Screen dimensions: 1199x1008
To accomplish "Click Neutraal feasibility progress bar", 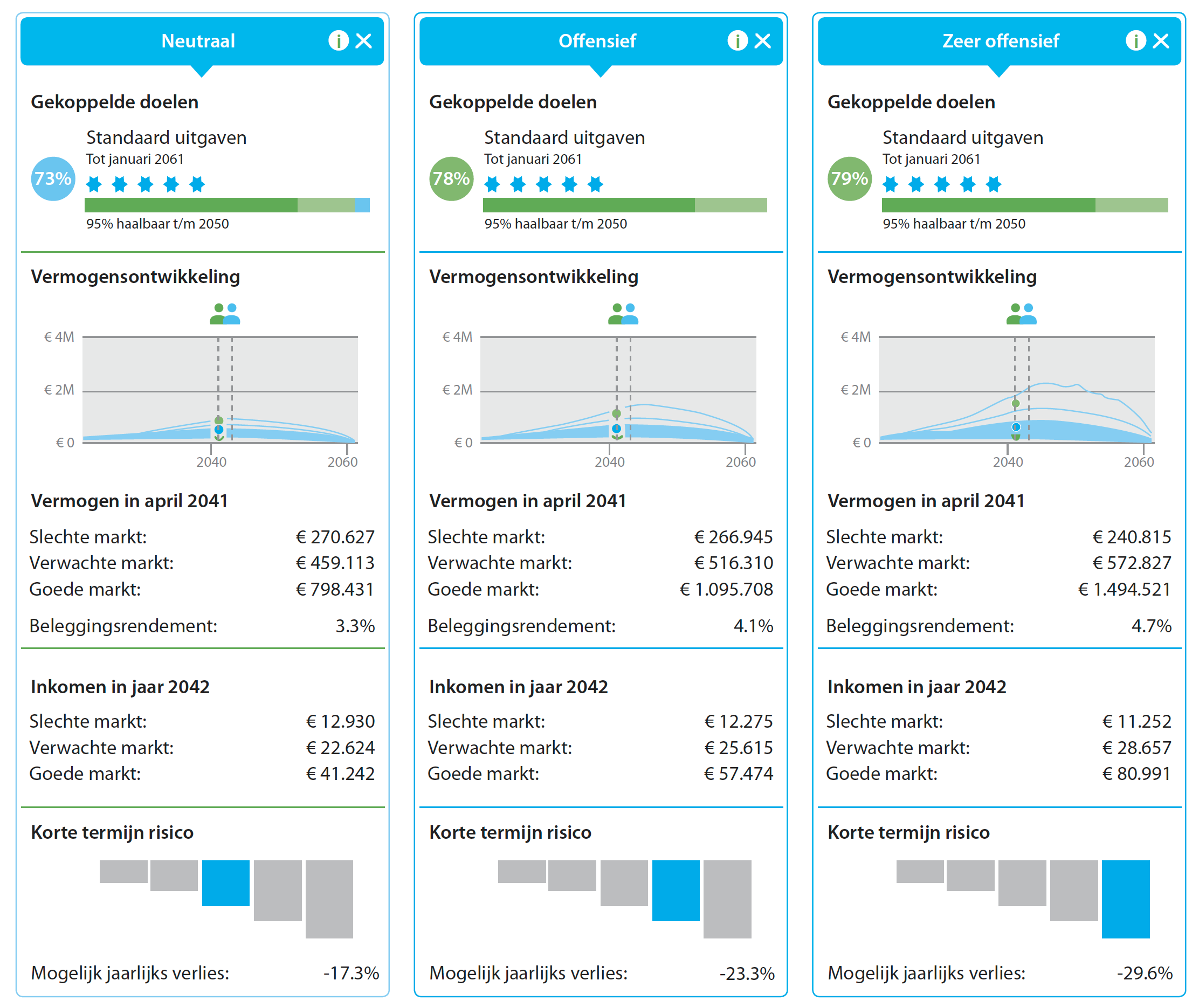I will pos(227,205).
